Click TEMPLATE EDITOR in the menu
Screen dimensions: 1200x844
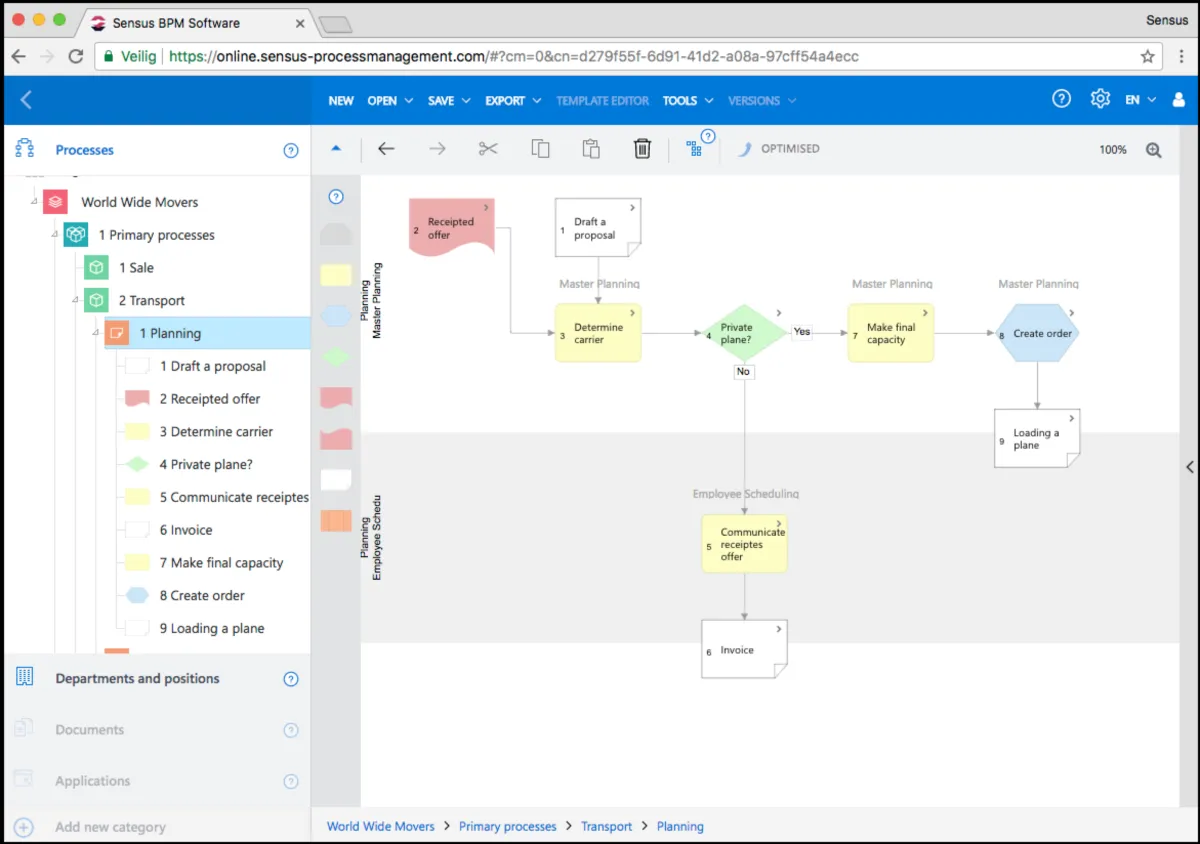coord(603,101)
